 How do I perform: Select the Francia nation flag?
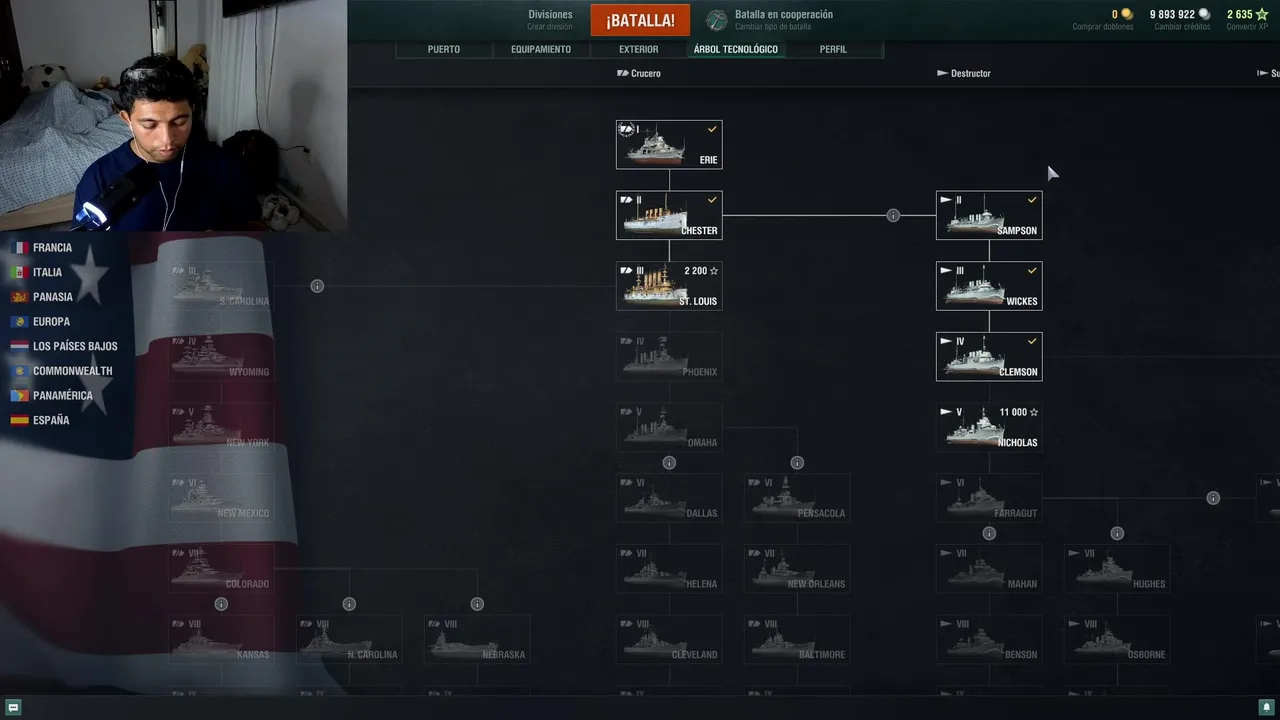[x=19, y=248]
